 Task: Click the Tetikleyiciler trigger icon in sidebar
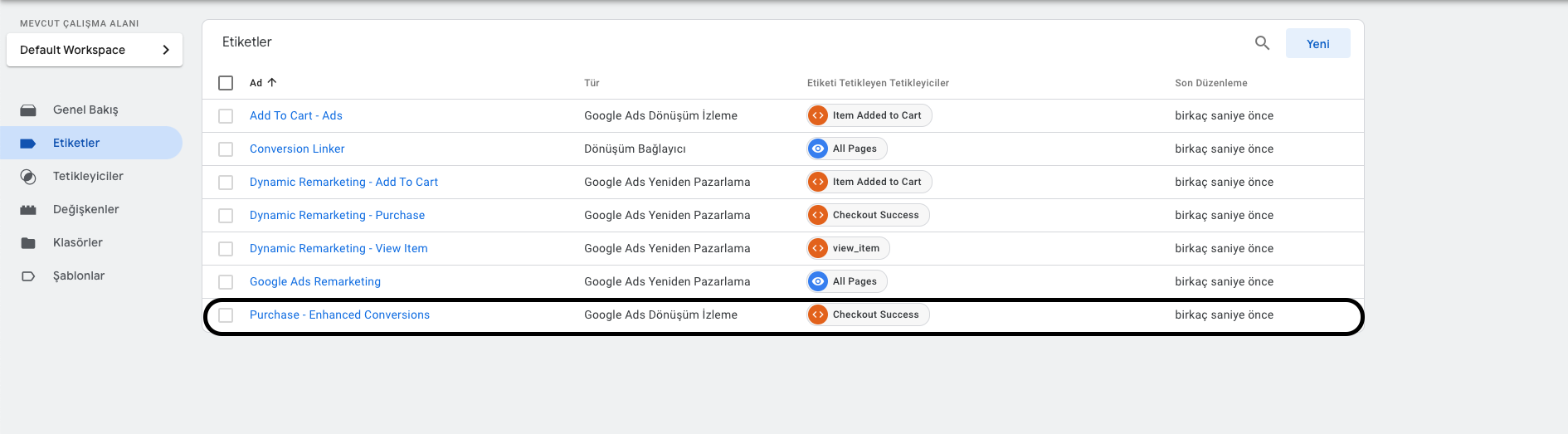[28, 176]
